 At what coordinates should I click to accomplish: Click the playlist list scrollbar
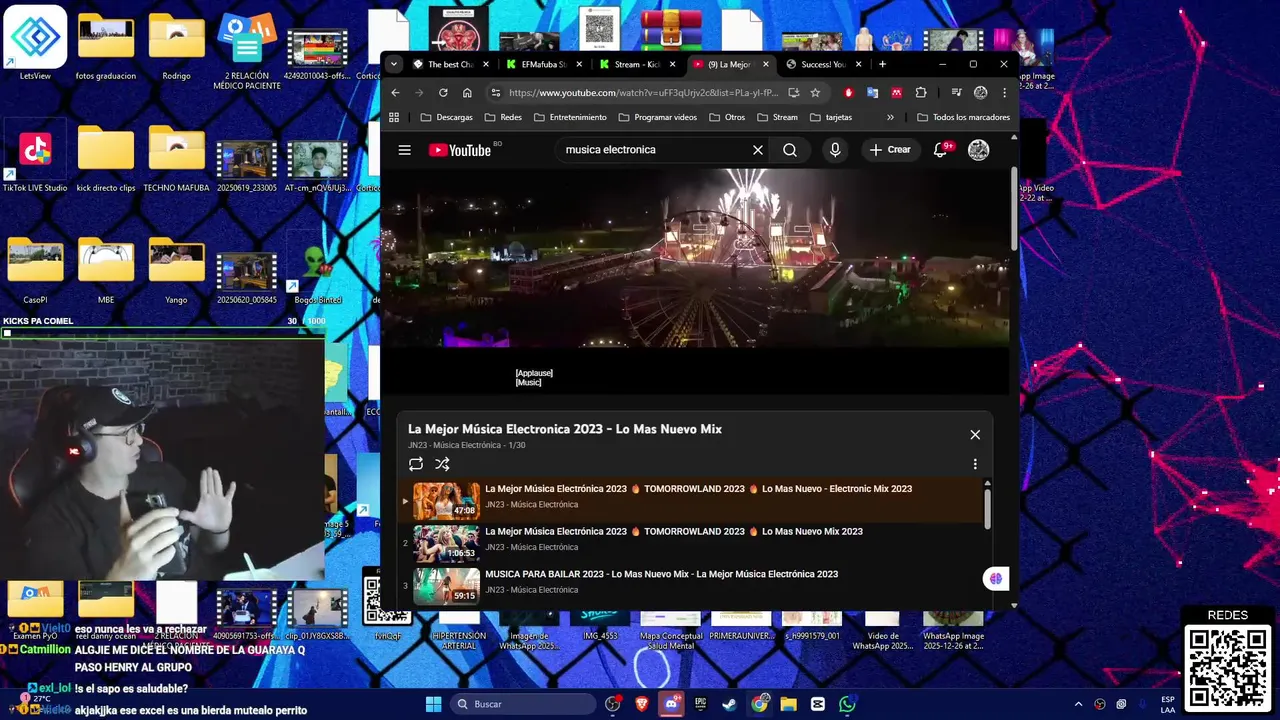coord(988,508)
